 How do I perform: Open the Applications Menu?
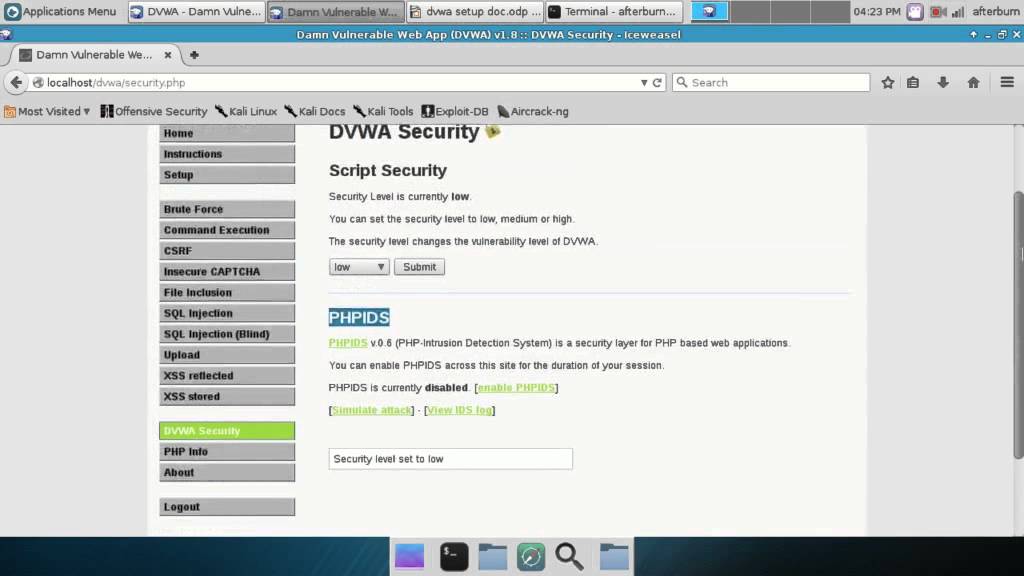pos(60,11)
